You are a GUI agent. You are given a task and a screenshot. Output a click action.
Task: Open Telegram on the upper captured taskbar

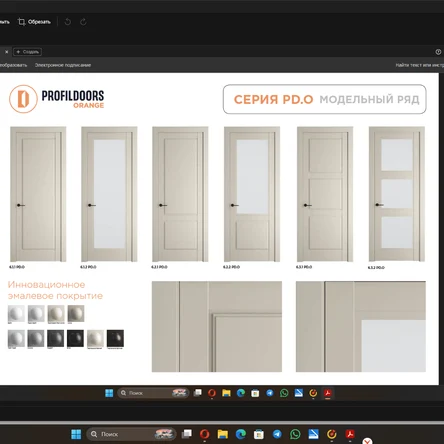coord(270,393)
